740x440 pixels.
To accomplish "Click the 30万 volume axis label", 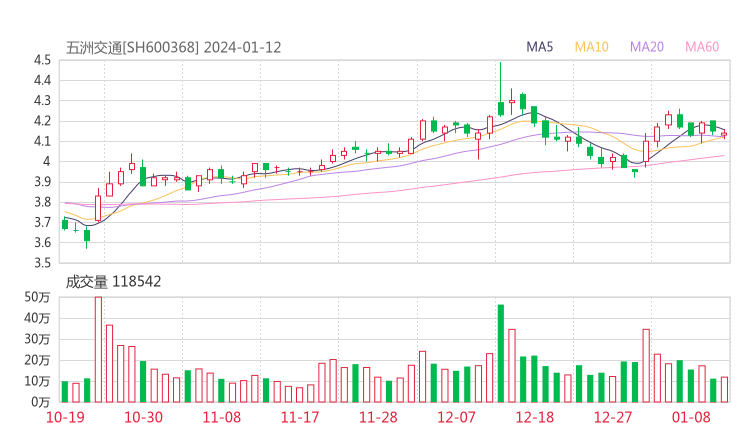I will point(37,339).
